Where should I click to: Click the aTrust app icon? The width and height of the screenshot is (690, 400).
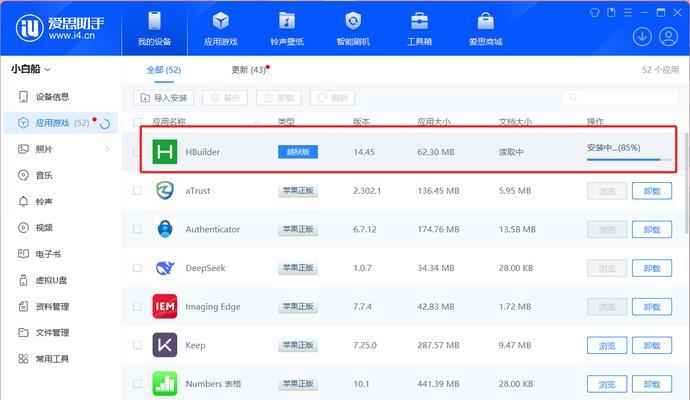click(165, 191)
